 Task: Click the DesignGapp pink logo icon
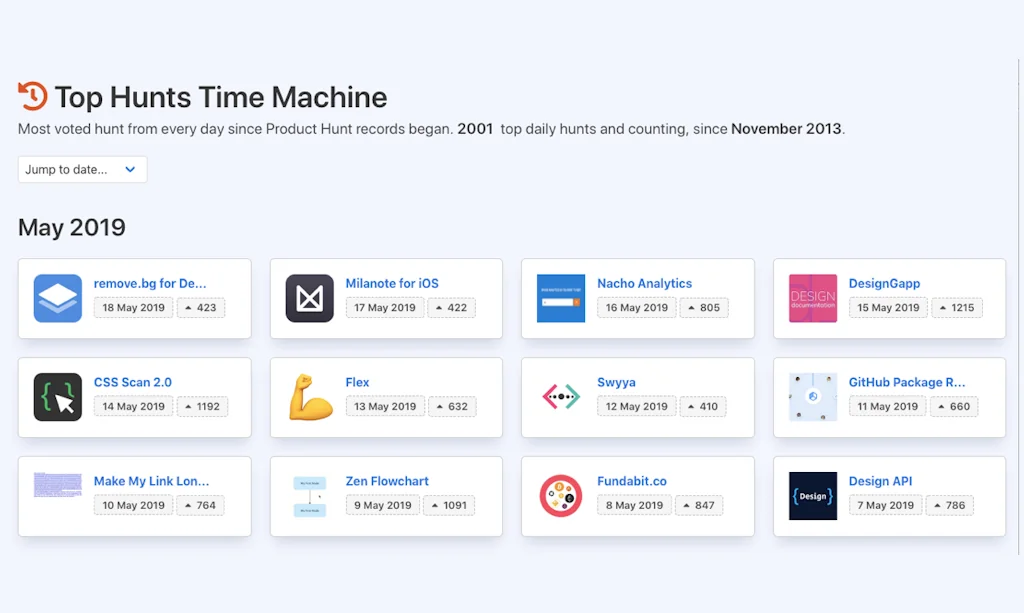pyautogui.click(x=812, y=297)
